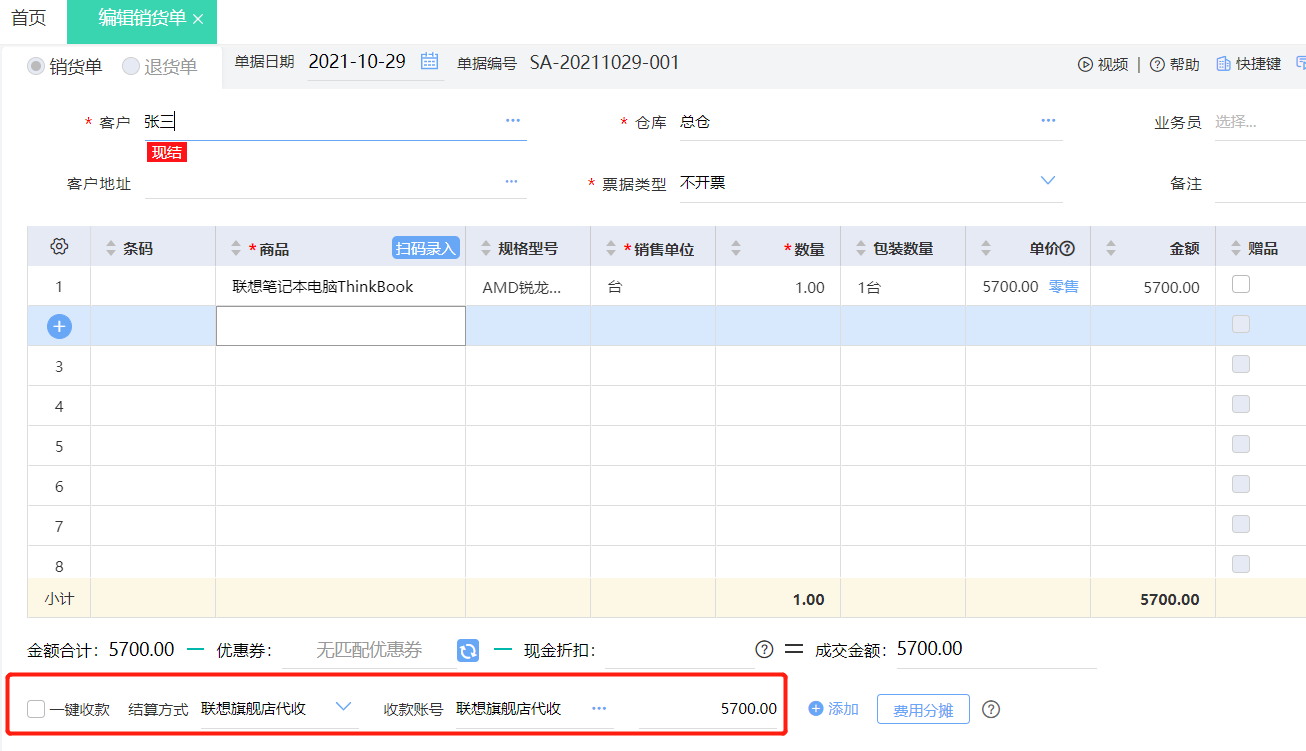The width and height of the screenshot is (1306, 751).
Task: Open the customer 张三 ellipsis selector
Action: [x=513, y=121]
